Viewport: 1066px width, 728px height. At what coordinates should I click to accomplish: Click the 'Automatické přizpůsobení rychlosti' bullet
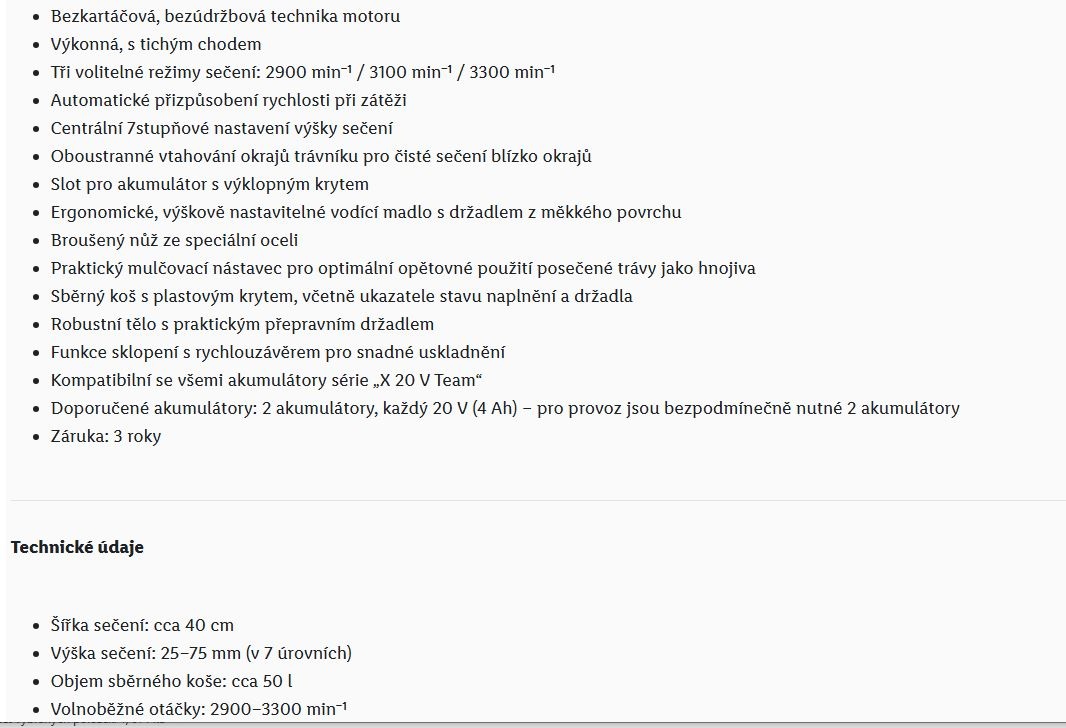[x=228, y=100]
